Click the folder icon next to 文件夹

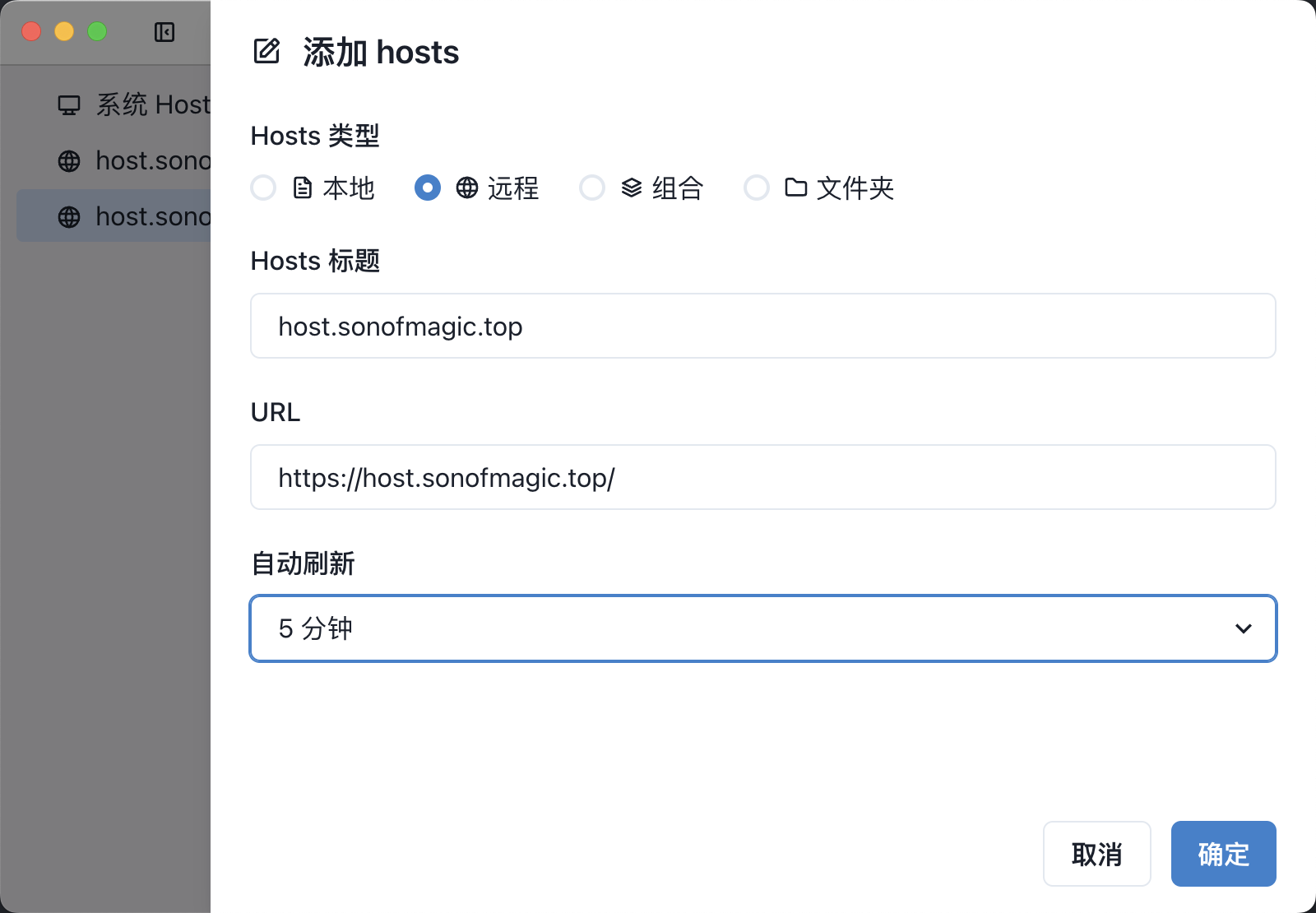click(795, 188)
